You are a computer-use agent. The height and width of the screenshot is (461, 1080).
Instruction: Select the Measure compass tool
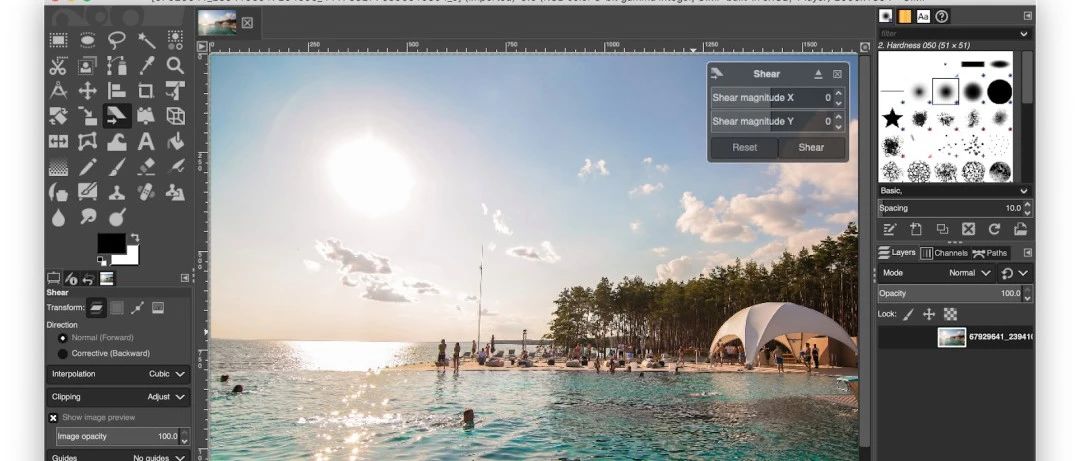pos(58,91)
